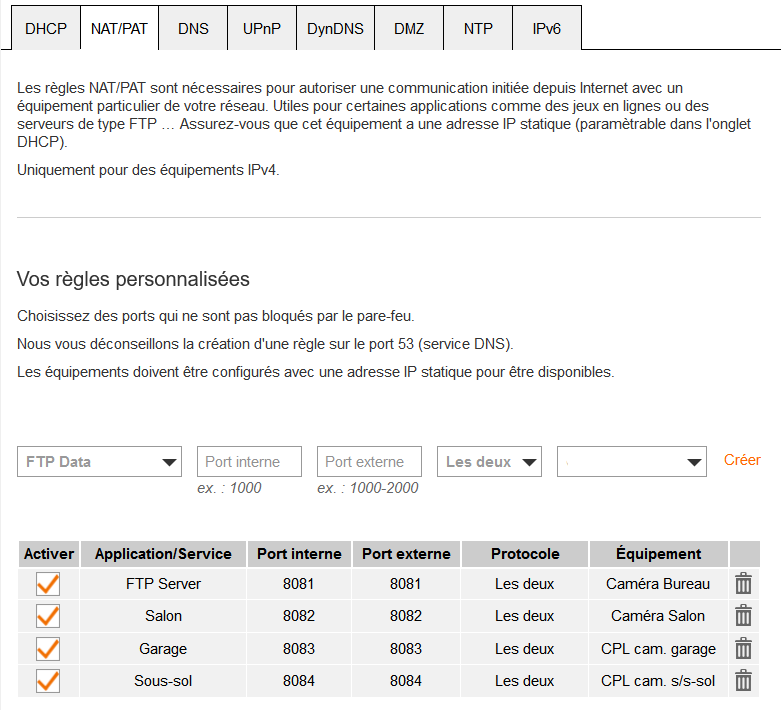Delete the Salon rule with trash icon
Viewport: 781px width, 710px height.
743,616
